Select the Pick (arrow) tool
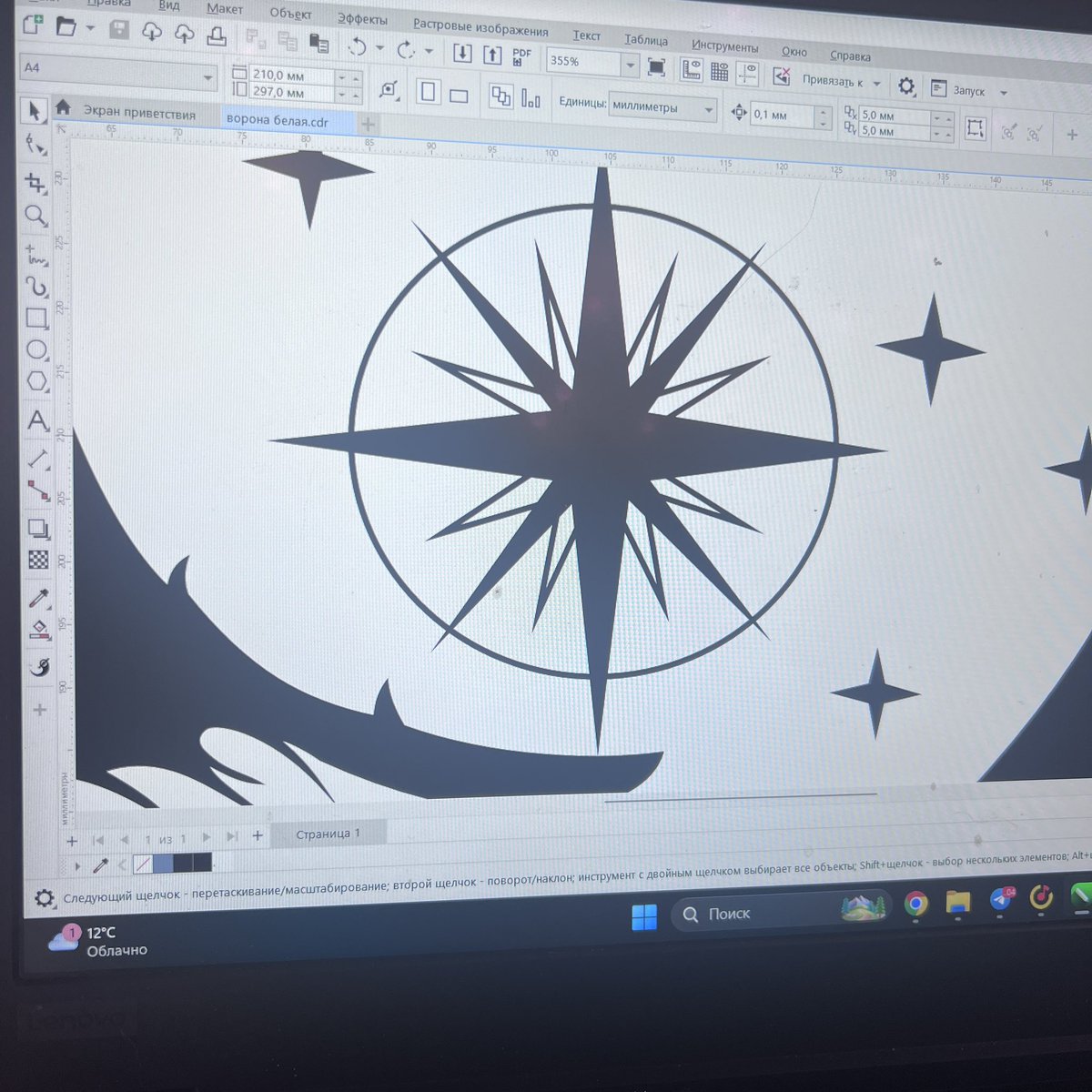This screenshot has height=1092, width=1092. (x=35, y=111)
